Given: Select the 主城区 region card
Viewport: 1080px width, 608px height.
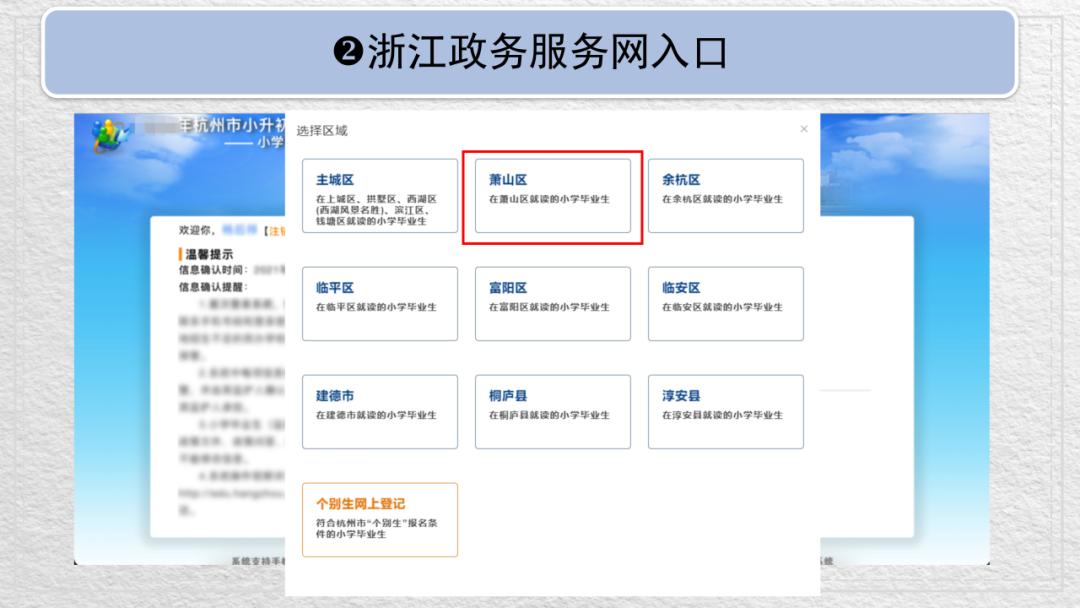Looking at the screenshot, I should [380, 196].
